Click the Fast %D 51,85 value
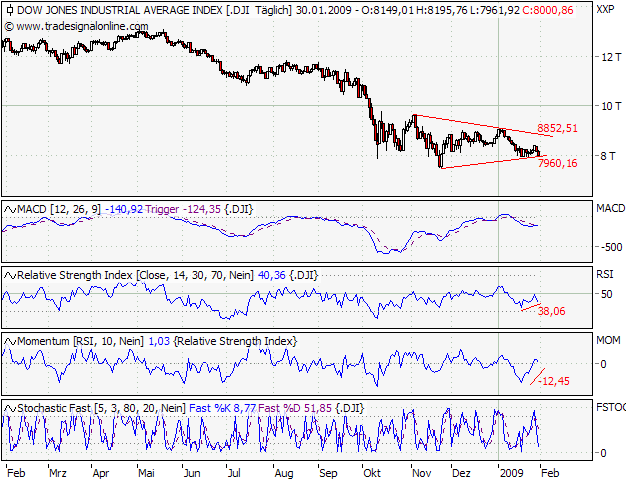The image size is (640, 480). click(x=295, y=408)
